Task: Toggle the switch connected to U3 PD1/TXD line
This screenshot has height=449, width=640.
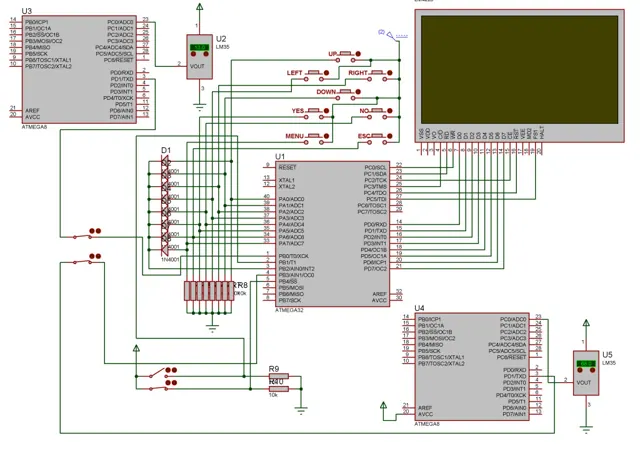Action: click(x=83, y=236)
